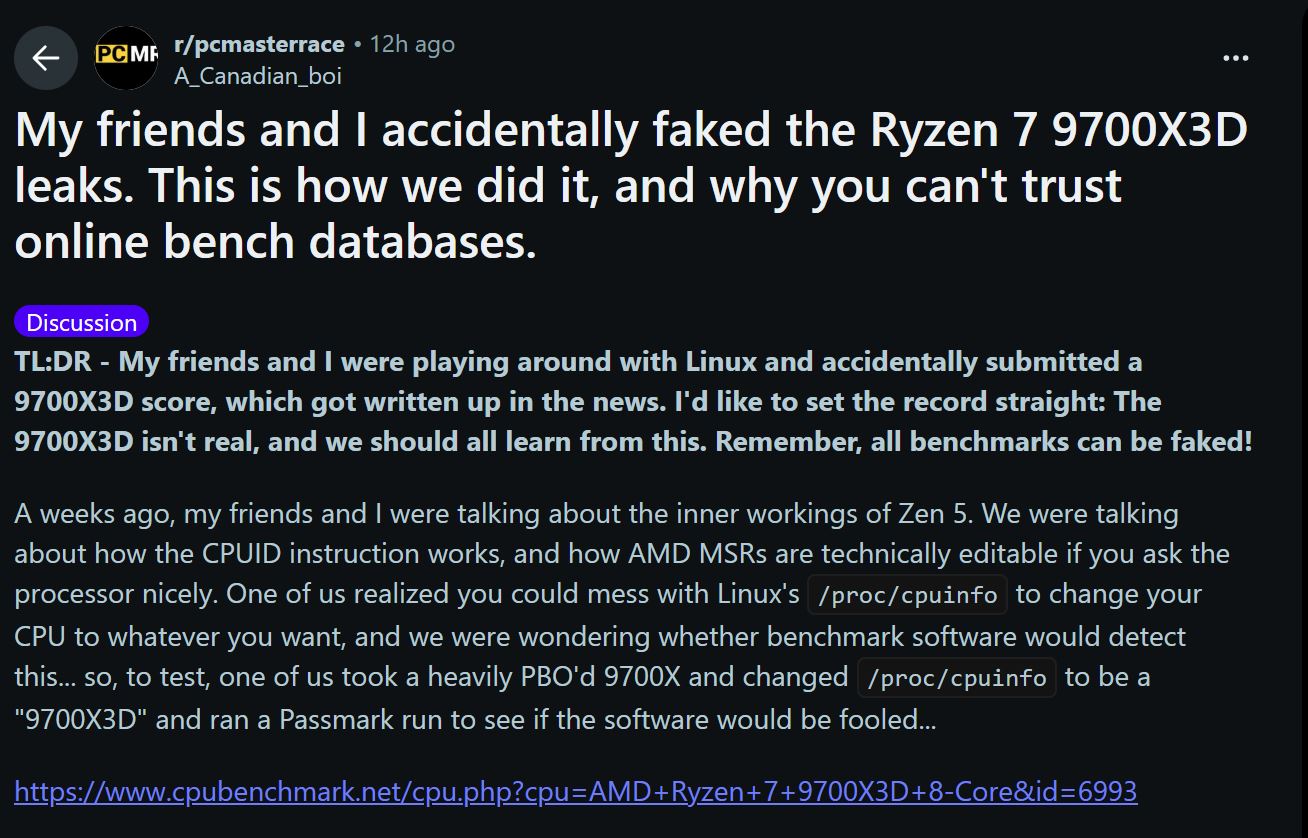
Task: Click the 12h ago timestamp
Action: pyautogui.click(x=411, y=43)
